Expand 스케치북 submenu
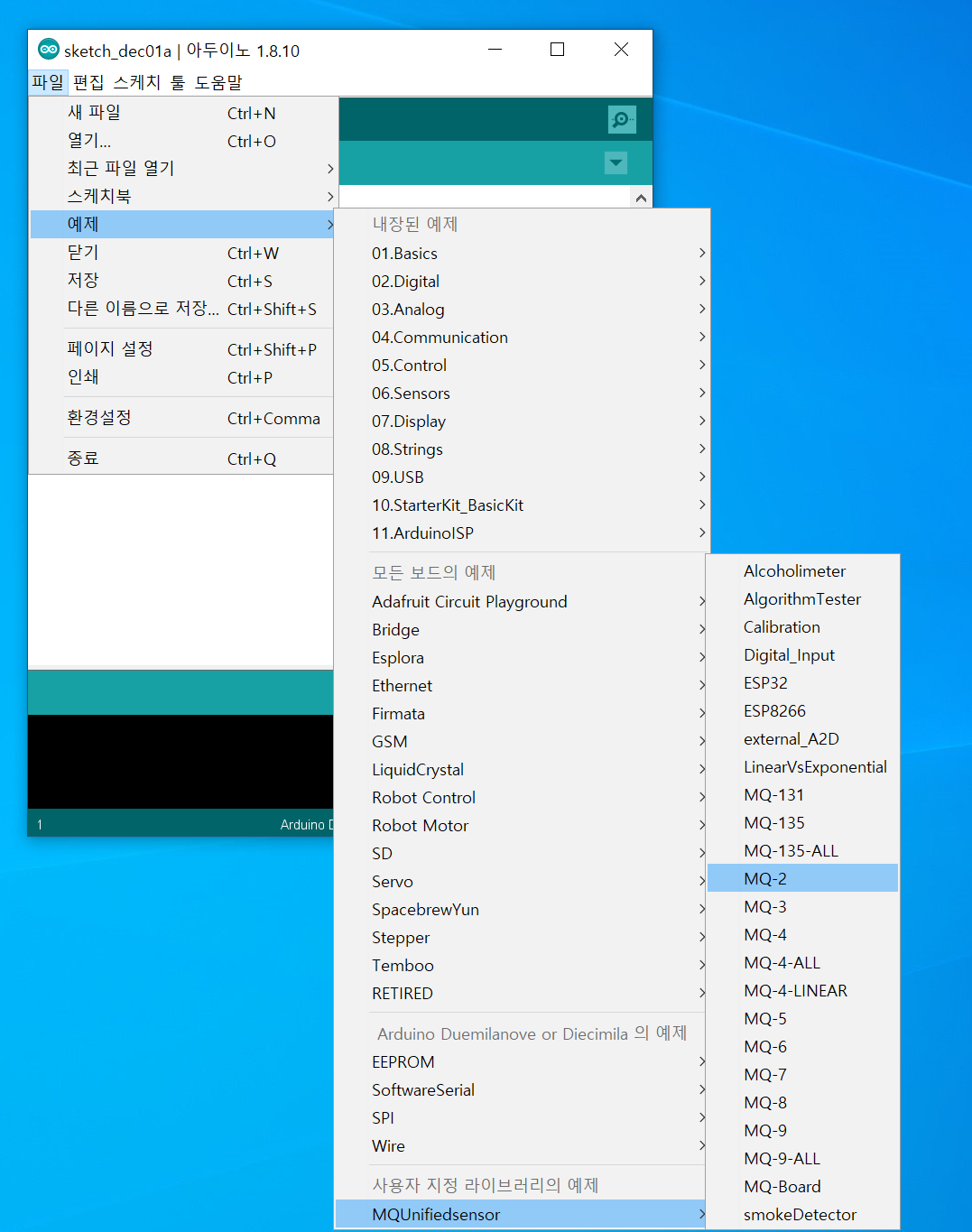 click(183, 197)
